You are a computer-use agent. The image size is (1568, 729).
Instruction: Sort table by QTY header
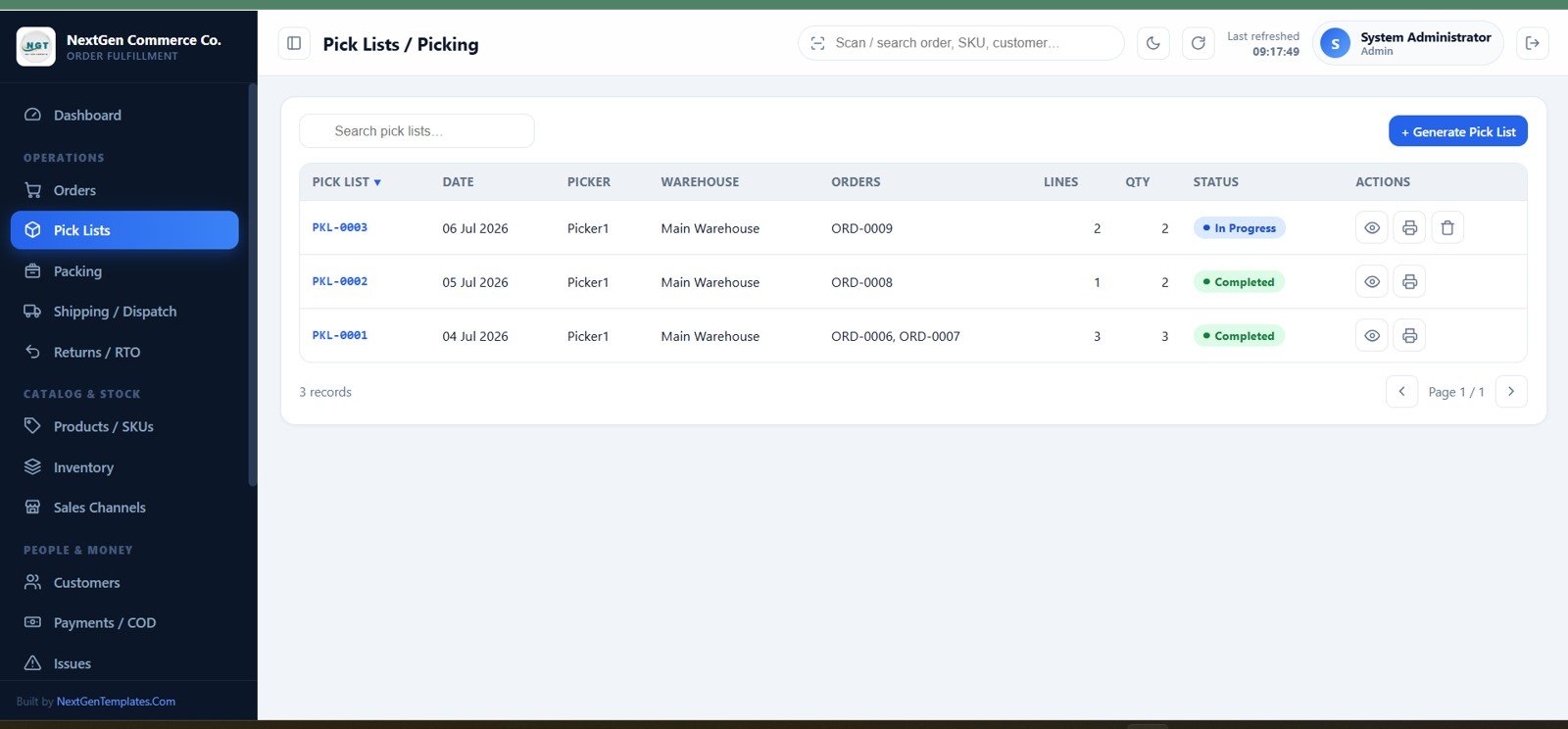click(x=1137, y=182)
